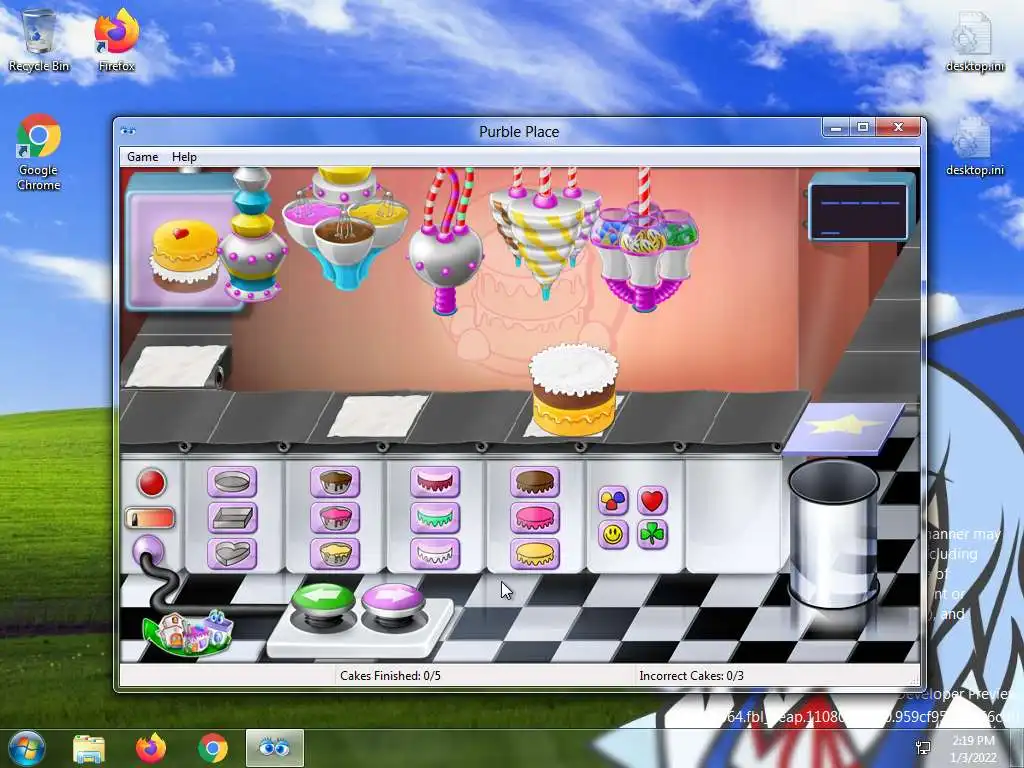Viewport: 1024px width, 768px height.
Task: Open File Explorer from the taskbar
Action: click(88, 748)
